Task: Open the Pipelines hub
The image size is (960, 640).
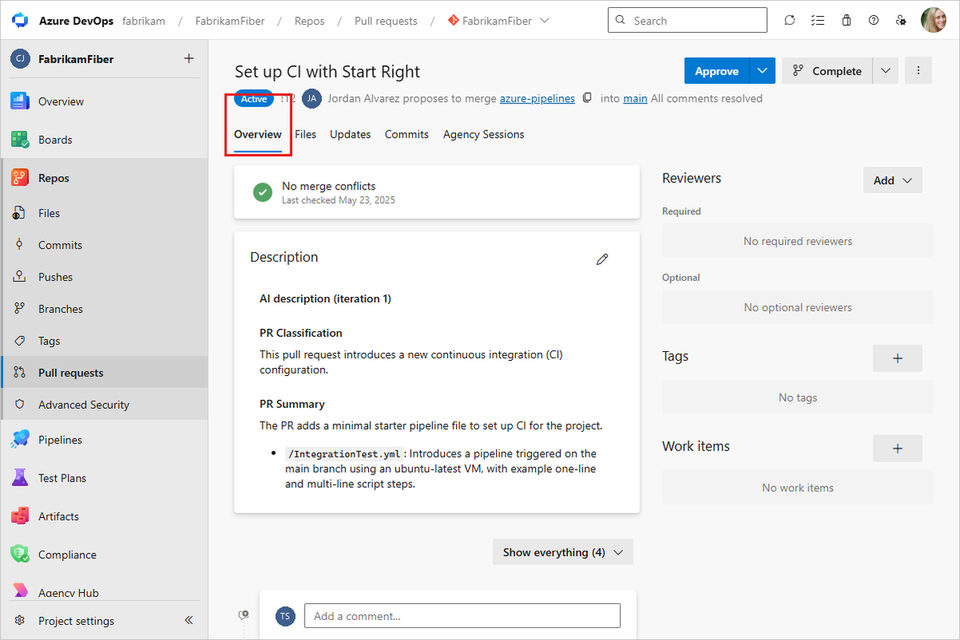Action: point(60,440)
